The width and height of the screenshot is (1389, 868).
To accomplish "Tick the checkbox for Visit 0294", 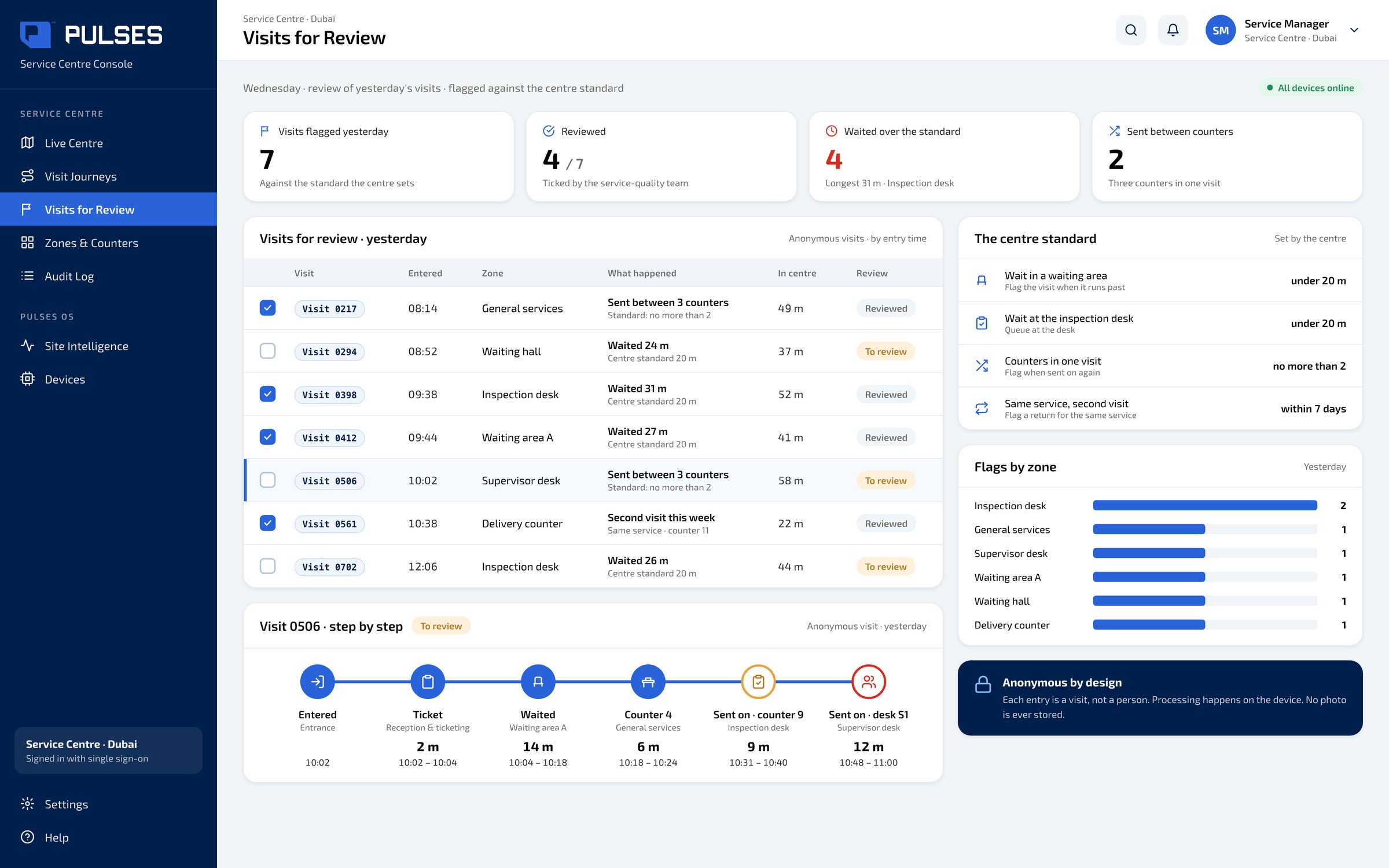I will coord(267,351).
